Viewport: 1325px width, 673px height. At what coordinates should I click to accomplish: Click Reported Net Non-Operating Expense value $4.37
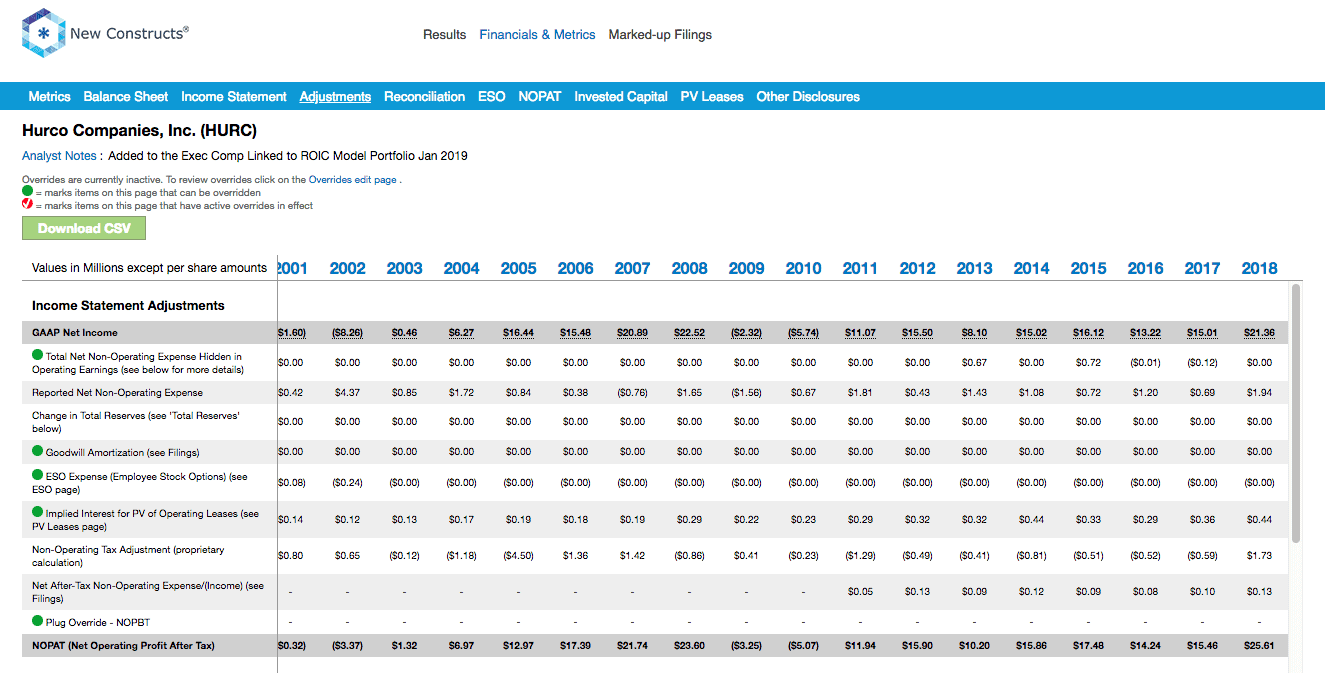tap(347, 393)
